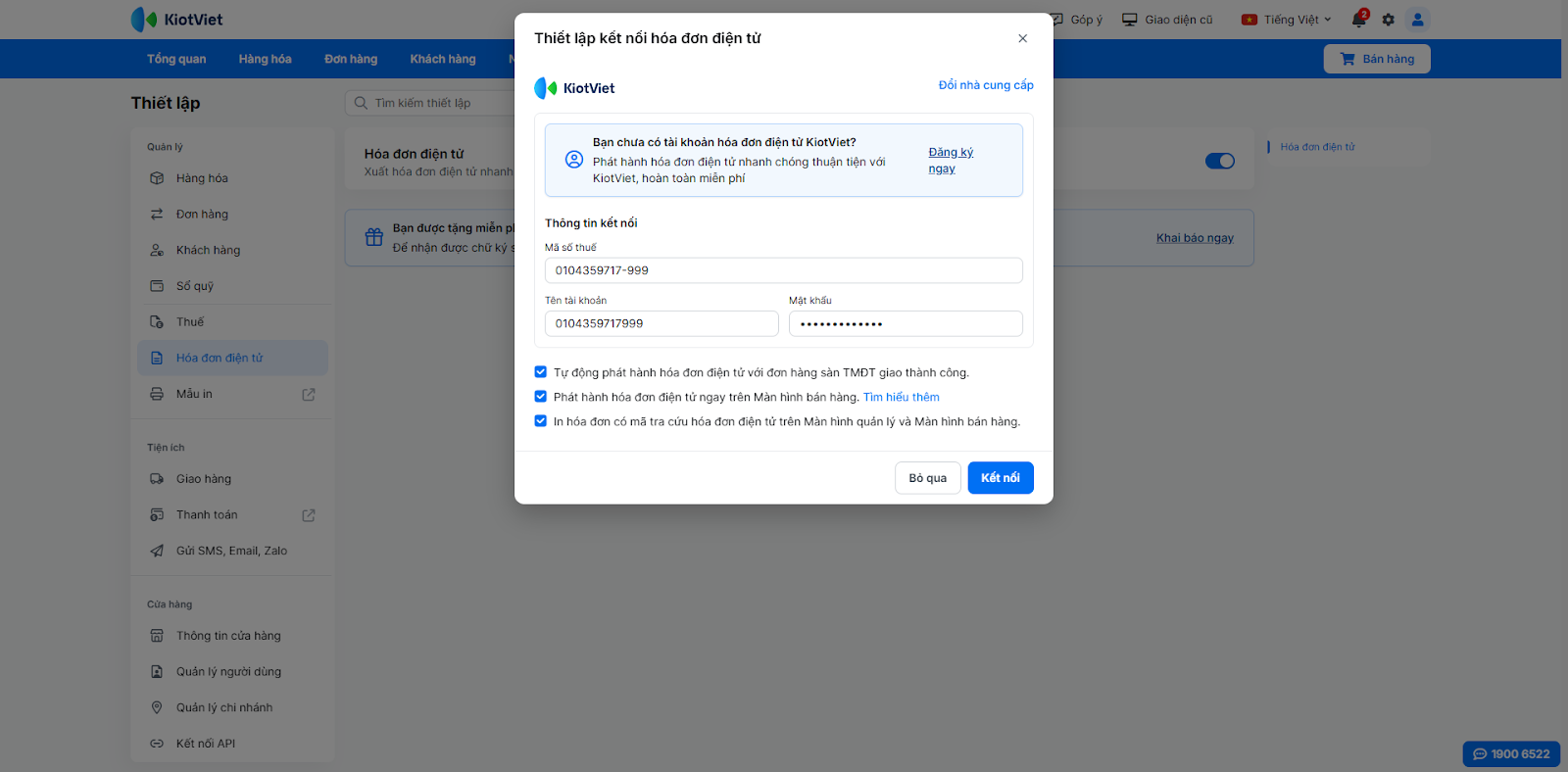Click the Hóa đơn điện tử document icon
Screen dimensions: 1568x772
157,358
